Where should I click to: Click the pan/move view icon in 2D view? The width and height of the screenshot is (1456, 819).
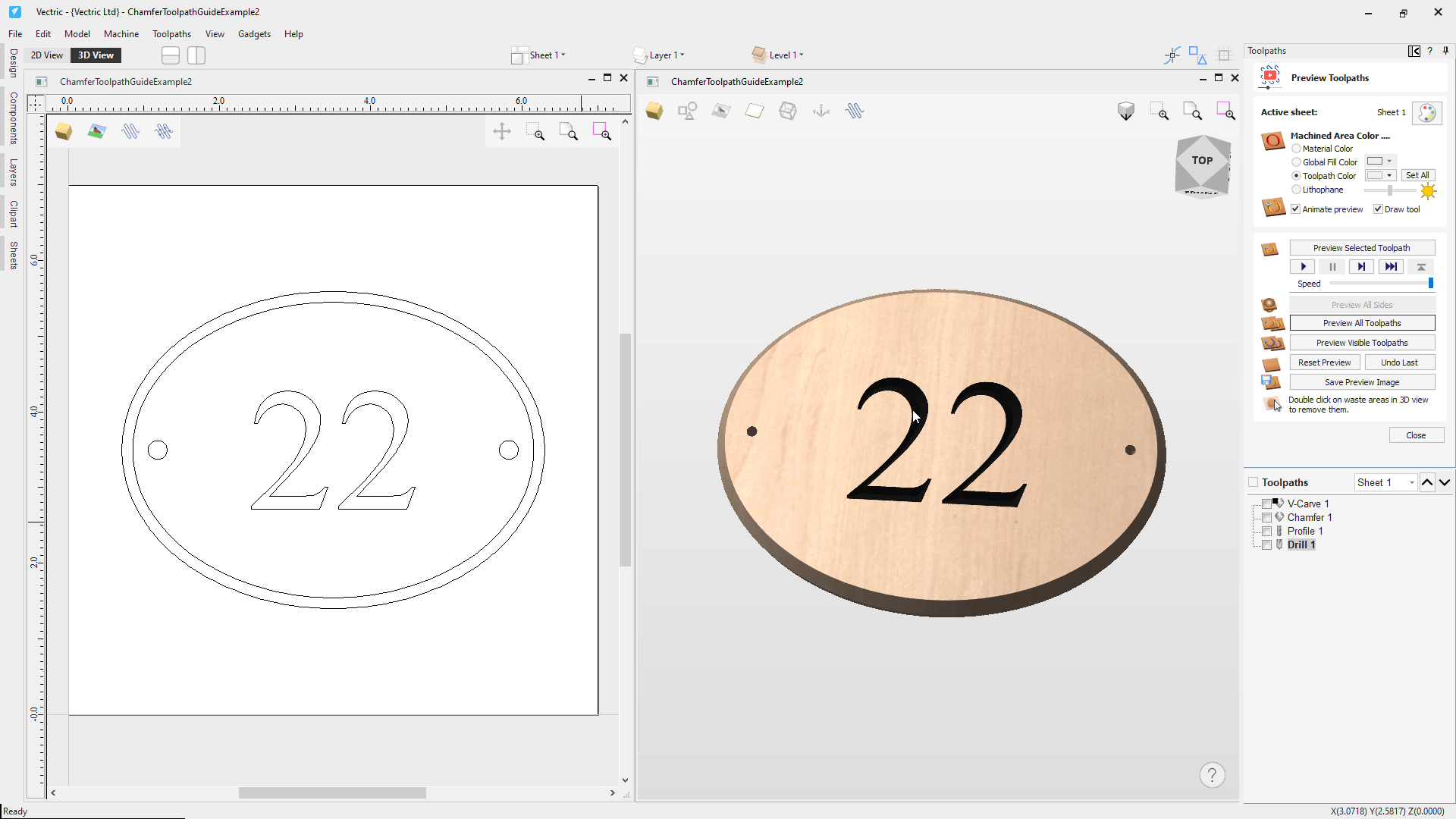coord(502,132)
